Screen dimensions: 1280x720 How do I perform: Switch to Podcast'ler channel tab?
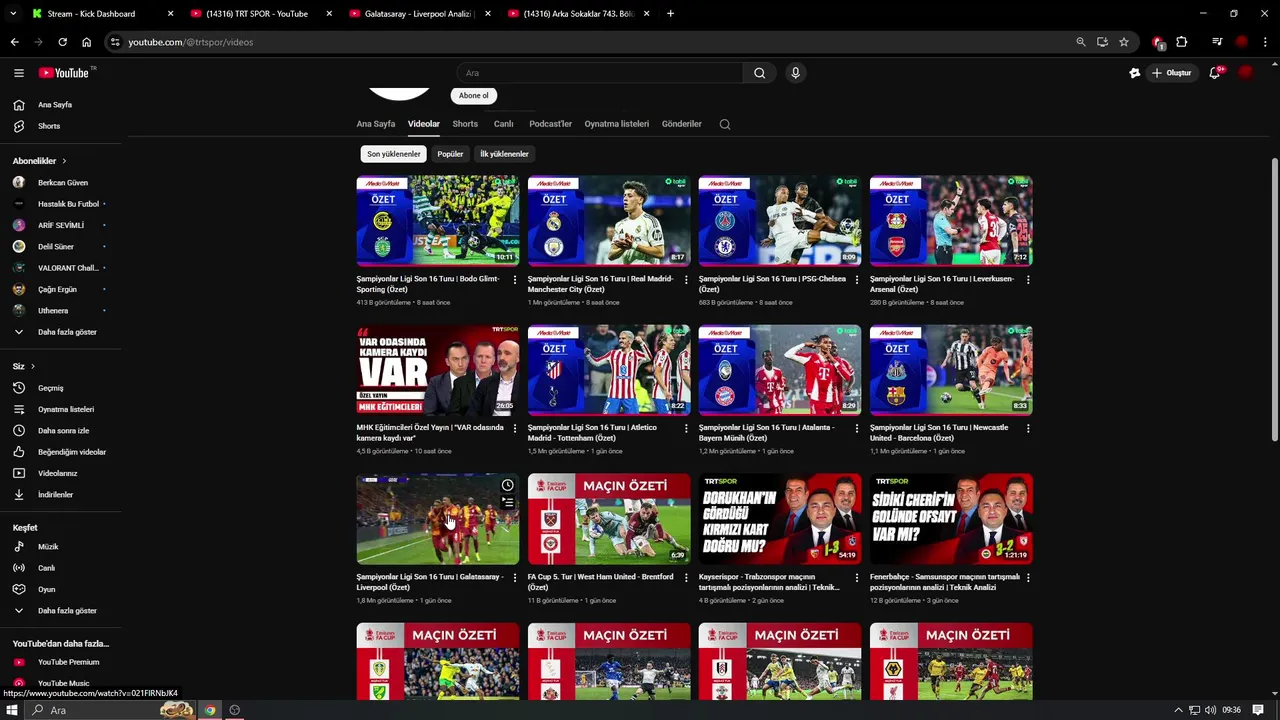[x=550, y=124]
